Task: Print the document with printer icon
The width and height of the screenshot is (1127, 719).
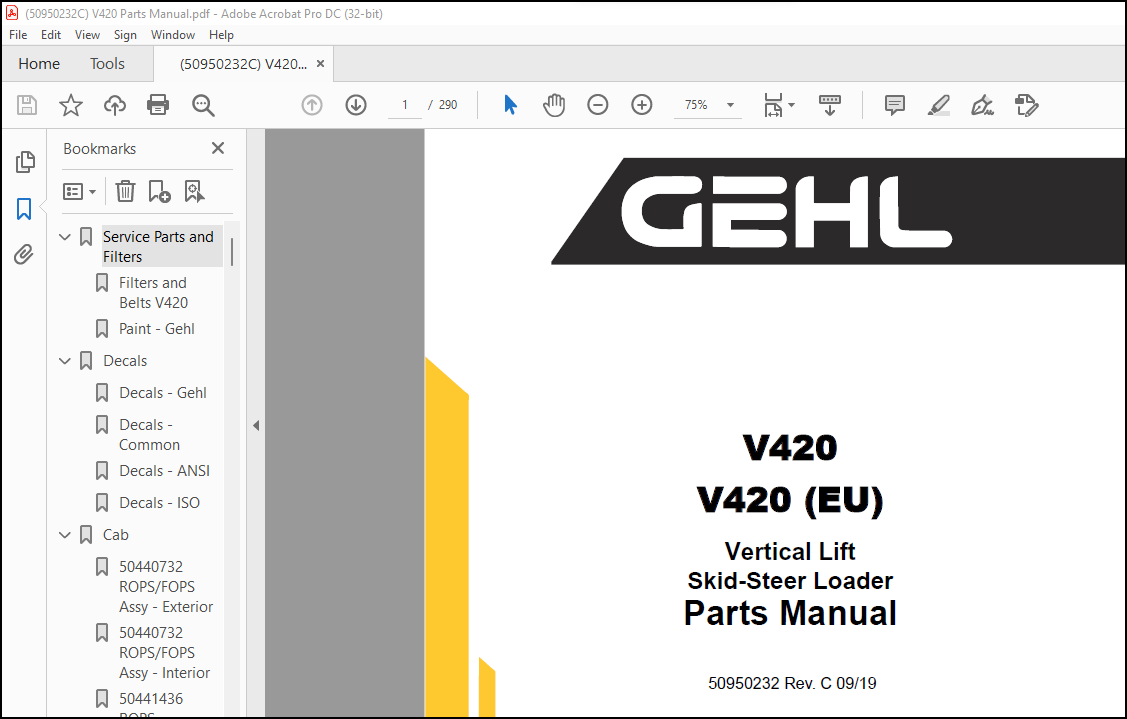Action: click(157, 105)
